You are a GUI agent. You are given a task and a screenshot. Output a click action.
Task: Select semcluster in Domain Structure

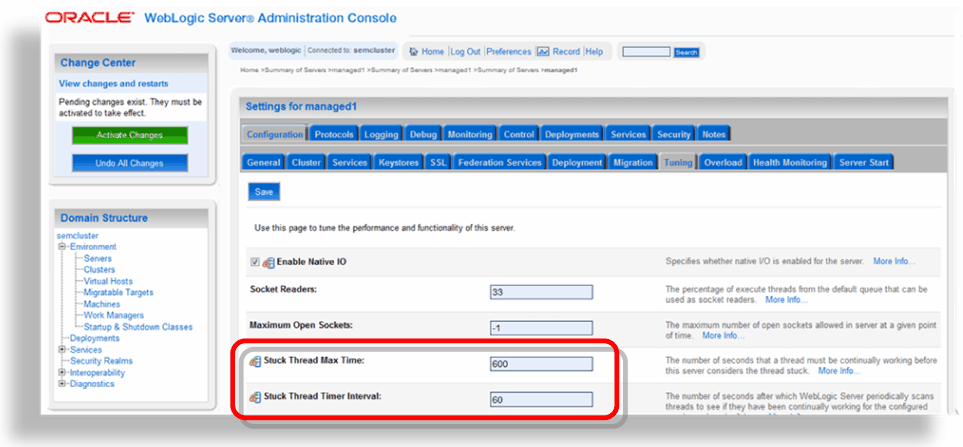(x=77, y=236)
